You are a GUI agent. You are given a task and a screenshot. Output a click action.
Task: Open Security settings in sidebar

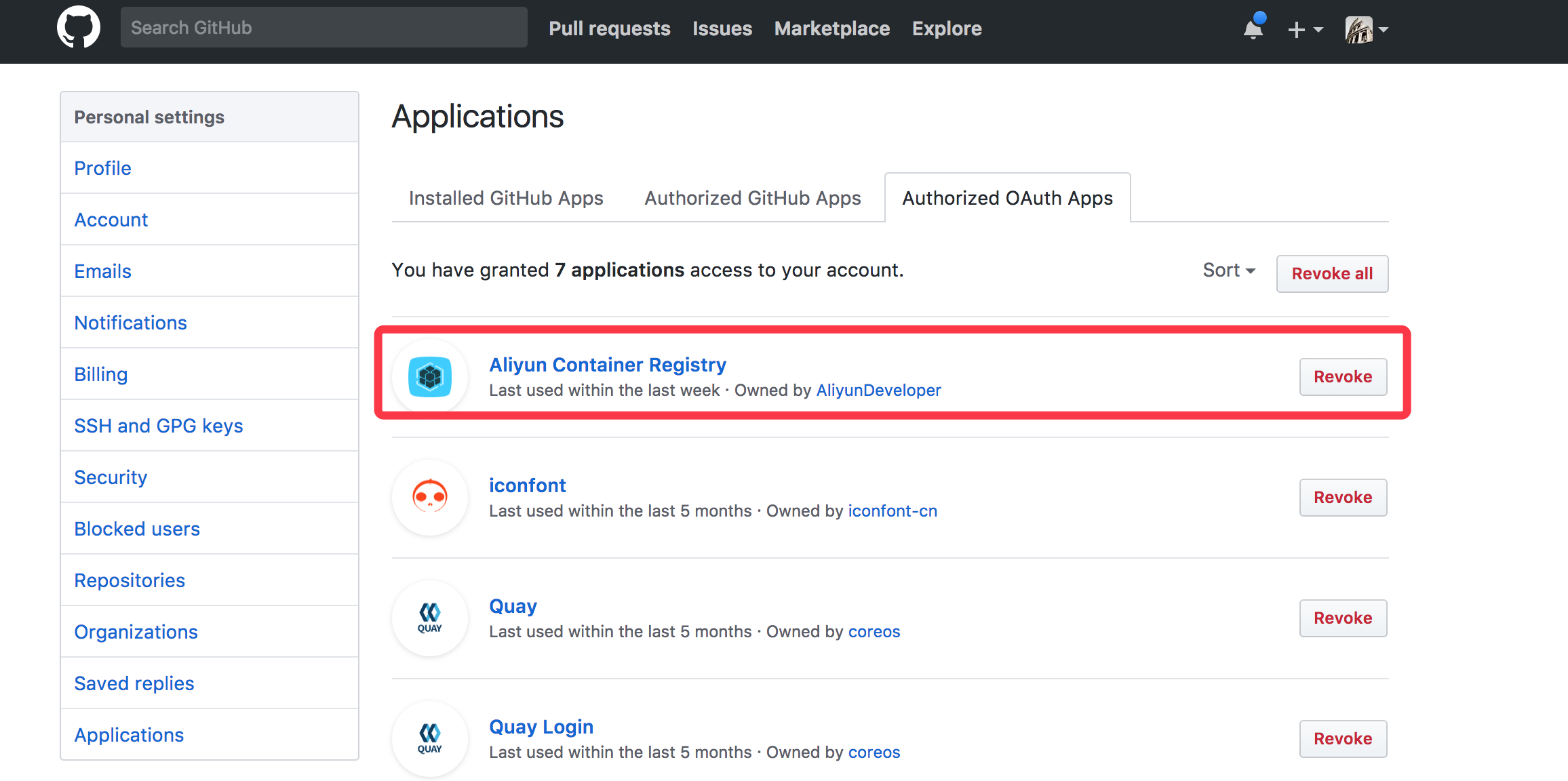(x=210, y=477)
